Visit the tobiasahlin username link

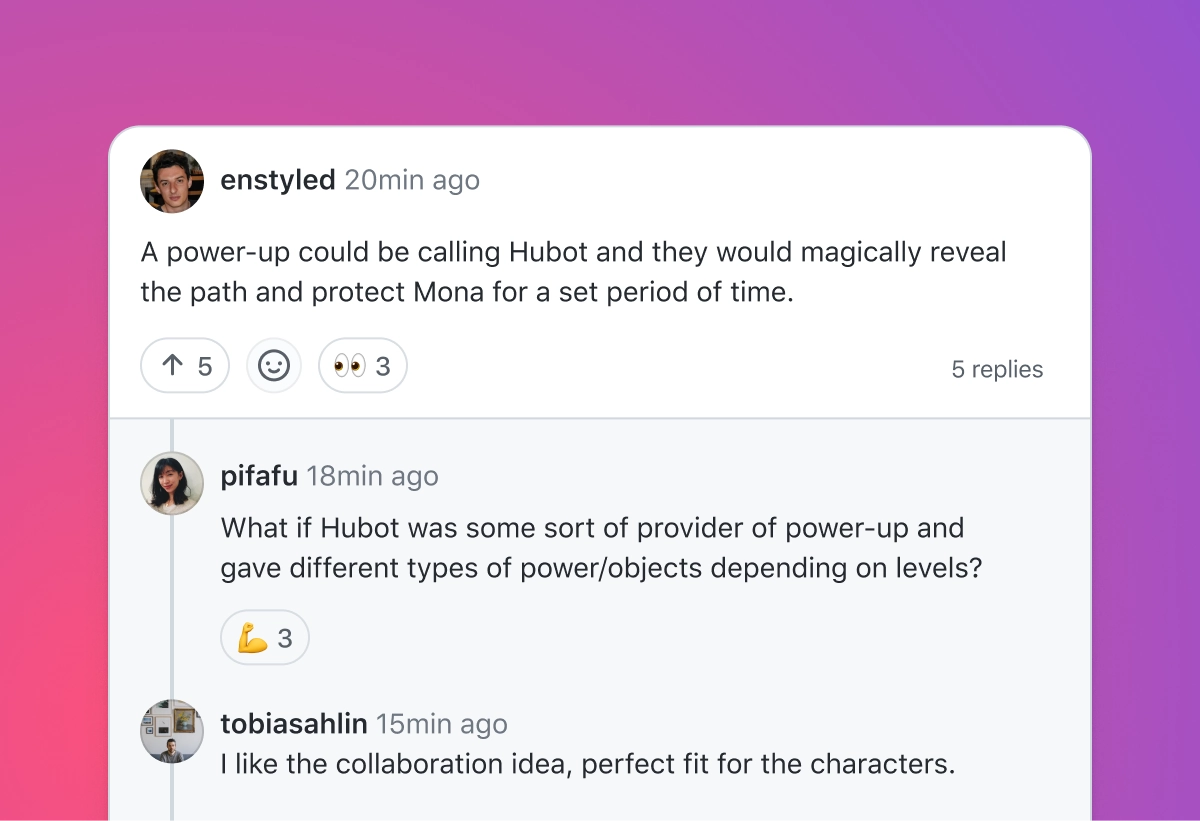point(294,723)
